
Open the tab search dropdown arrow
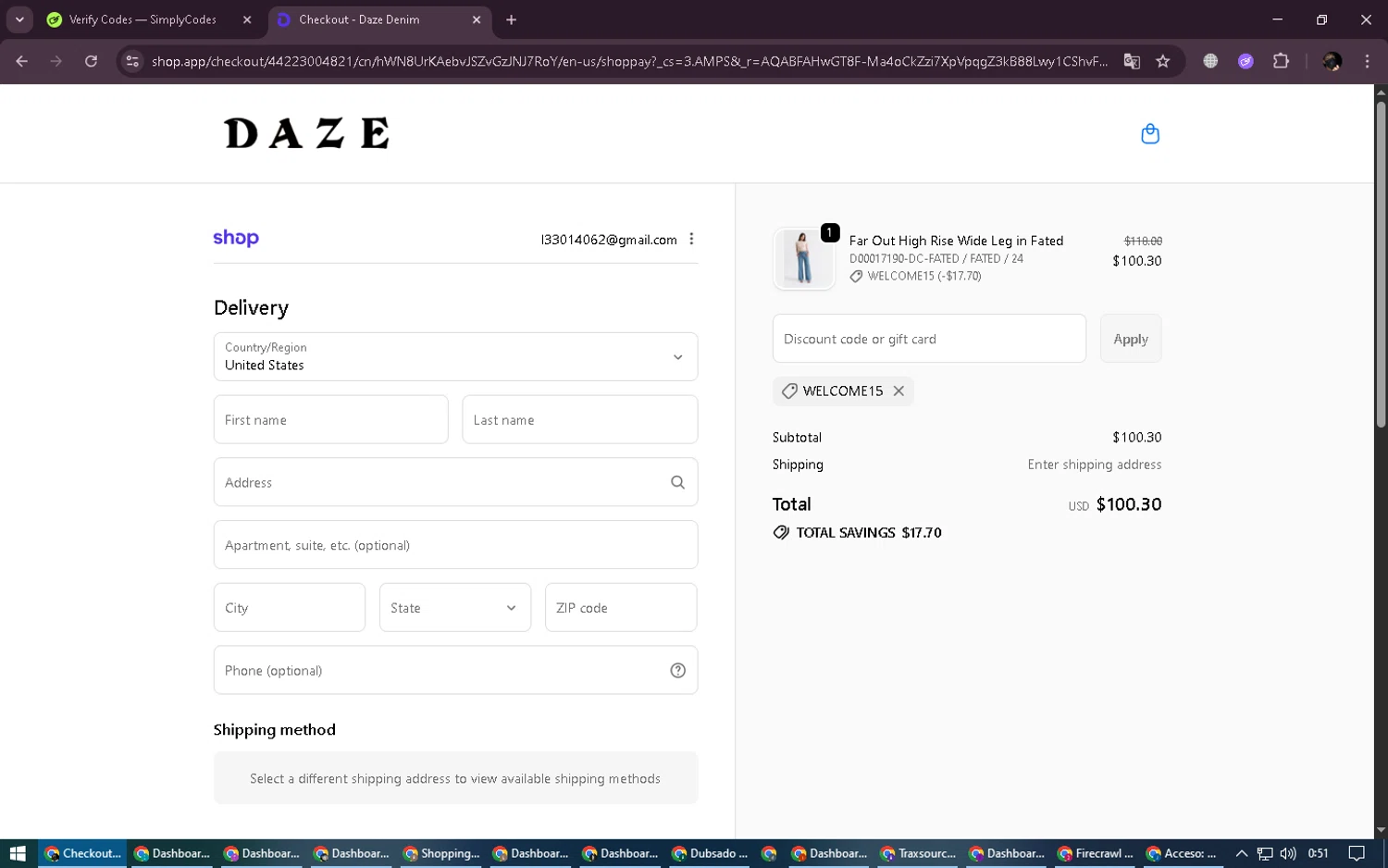pyautogui.click(x=19, y=19)
